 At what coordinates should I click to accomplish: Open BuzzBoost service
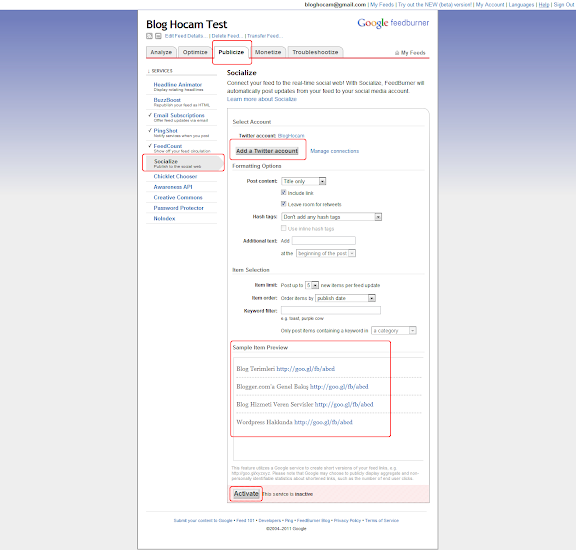(x=167, y=100)
